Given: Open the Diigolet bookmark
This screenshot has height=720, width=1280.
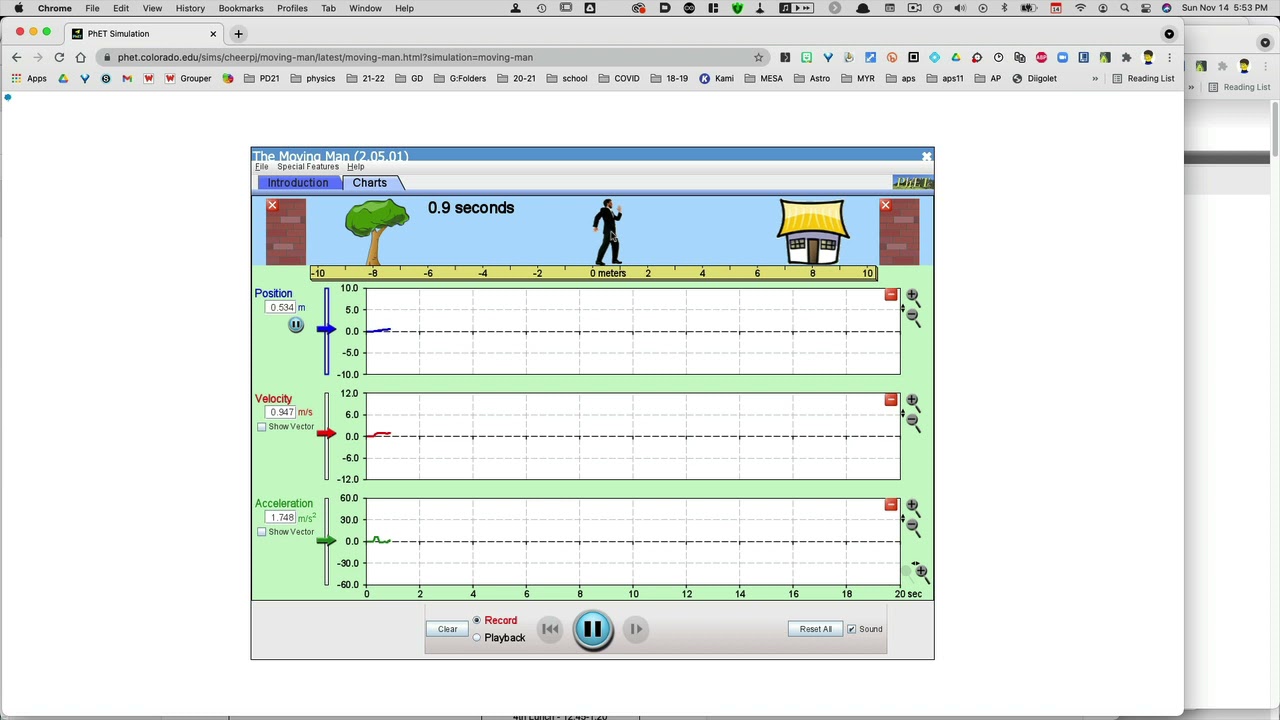Looking at the screenshot, I should point(1034,78).
